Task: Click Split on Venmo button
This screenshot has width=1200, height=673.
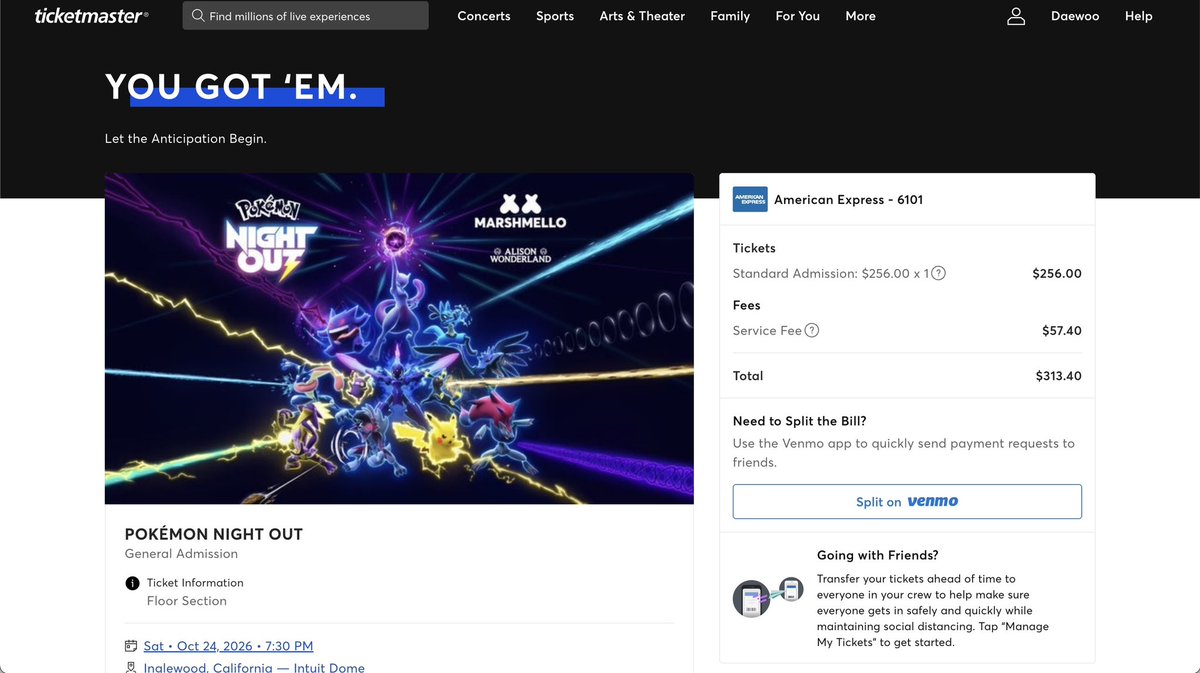Action: coord(907,502)
